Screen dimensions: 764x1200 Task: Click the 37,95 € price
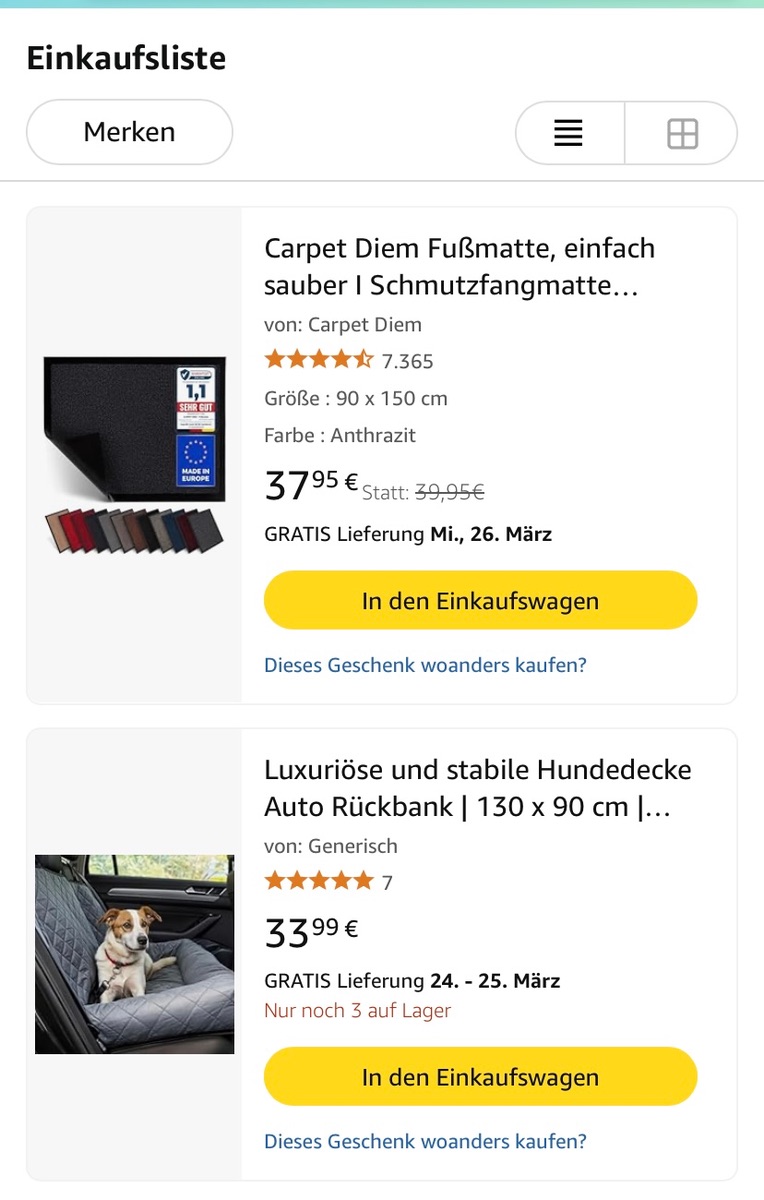[311, 486]
